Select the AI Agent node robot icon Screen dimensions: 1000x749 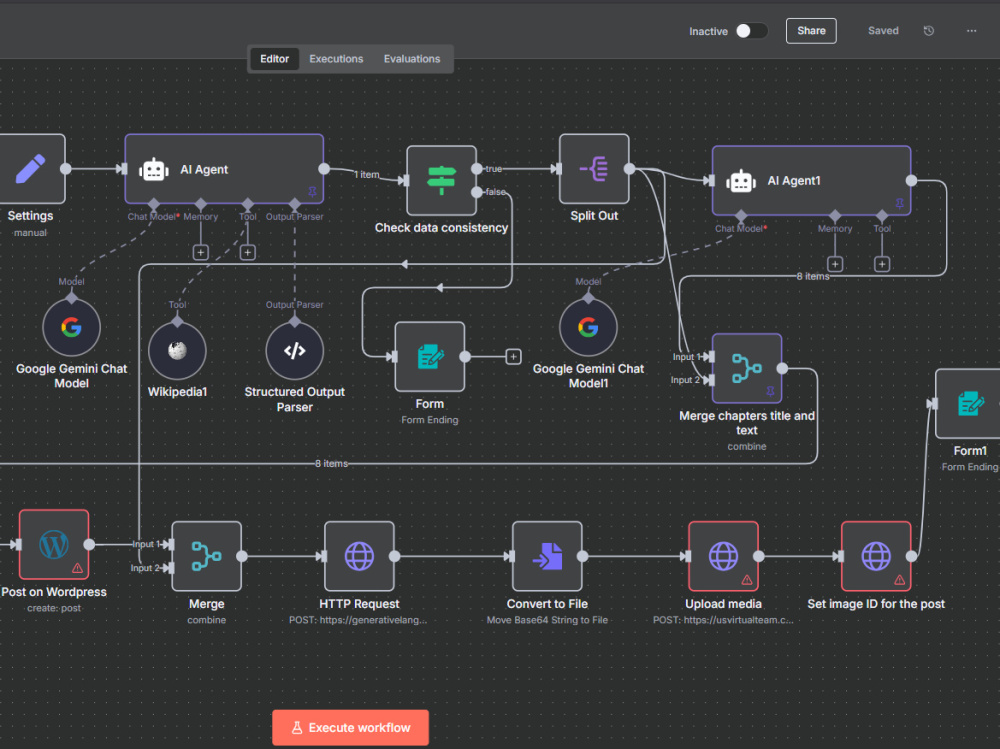pyautogui.click(x=154, y=170)
